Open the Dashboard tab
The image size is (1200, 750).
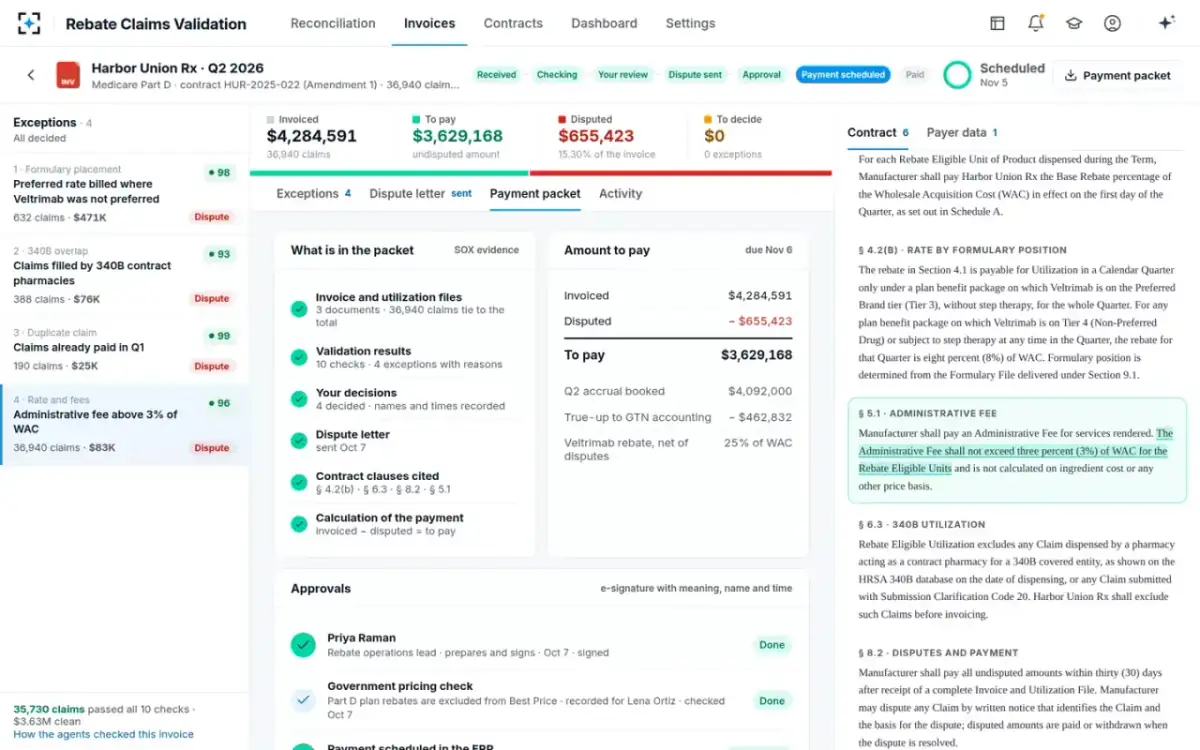[x=604, y=23]
